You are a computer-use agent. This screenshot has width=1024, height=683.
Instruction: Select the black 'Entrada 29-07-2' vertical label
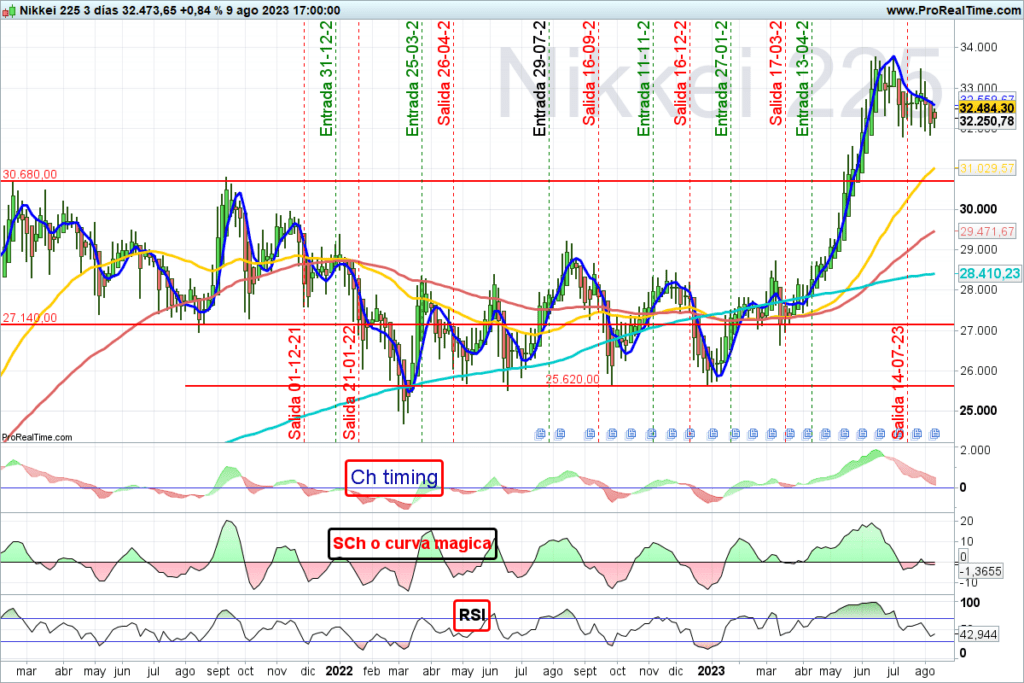coord(539,78)
